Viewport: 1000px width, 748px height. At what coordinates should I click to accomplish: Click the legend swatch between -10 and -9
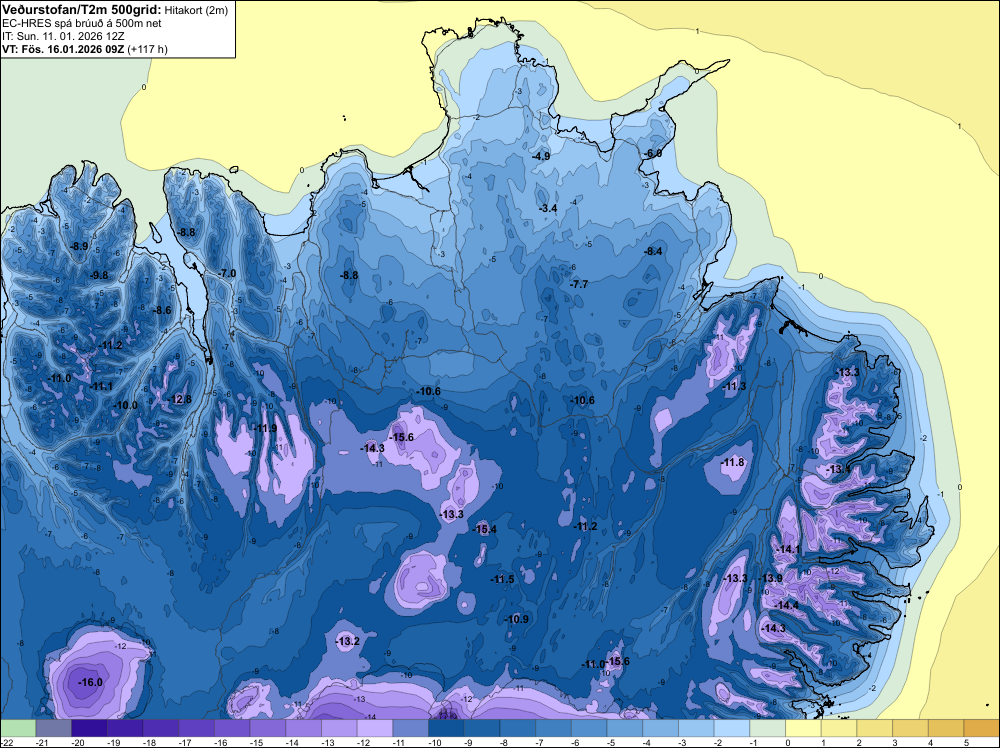[x=446, y=728]
